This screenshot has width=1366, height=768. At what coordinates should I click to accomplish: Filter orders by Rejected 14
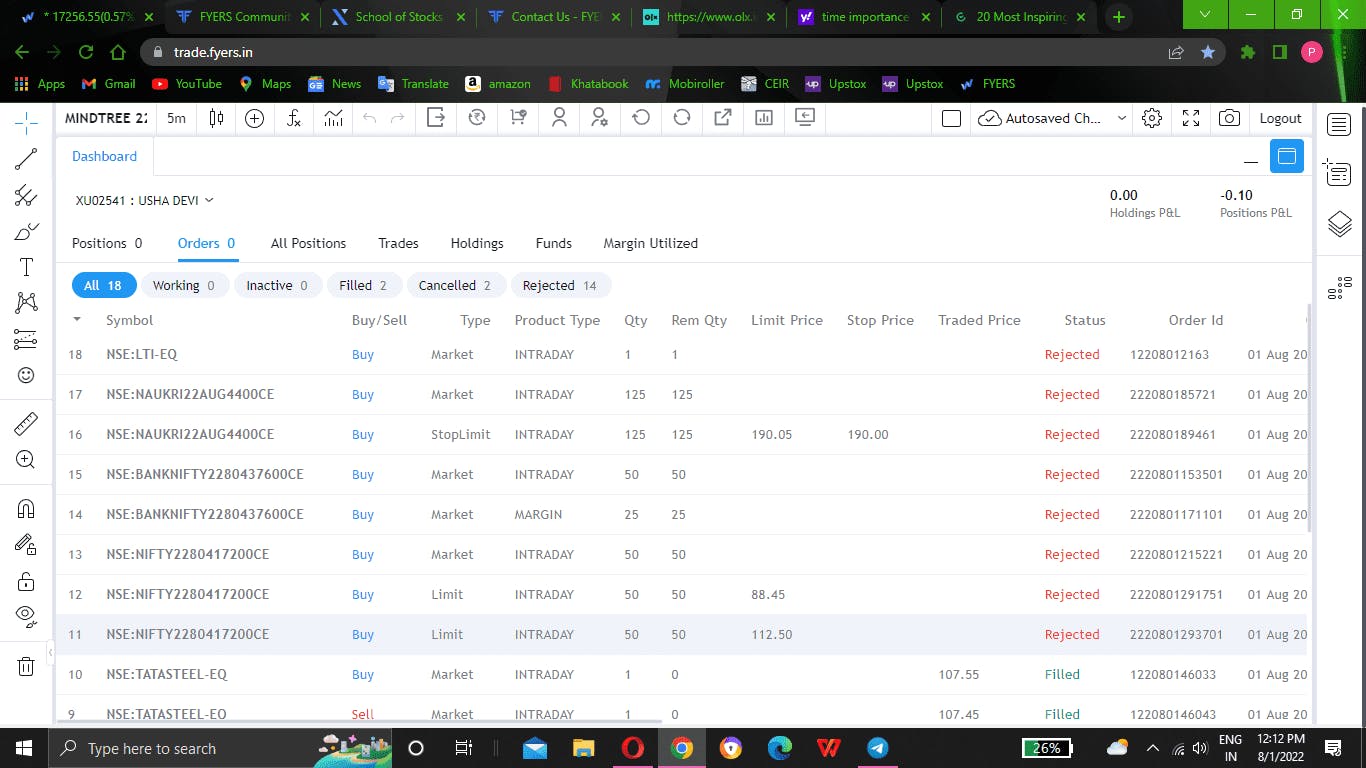tap(560, 285)
